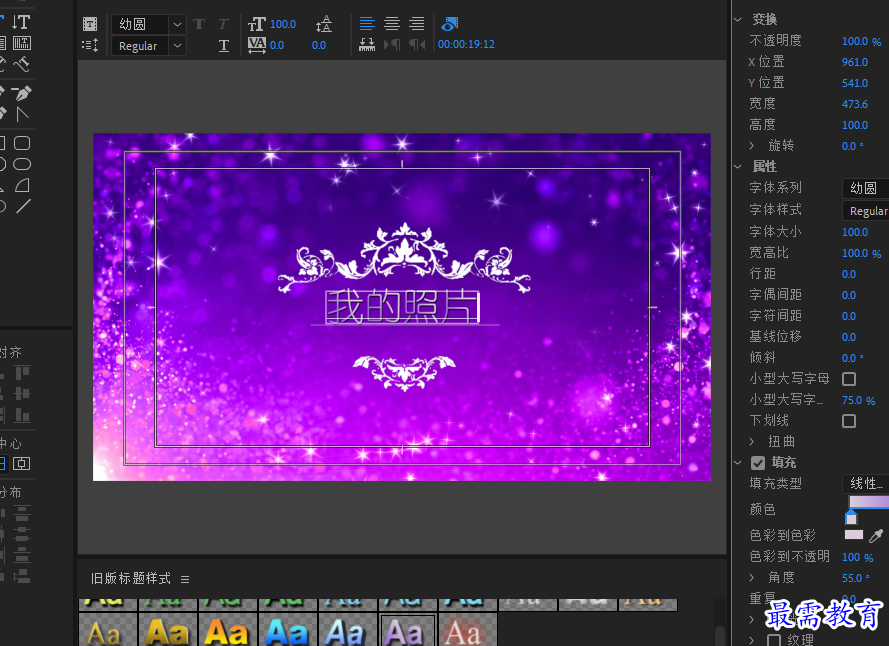889x646 pixels.
Task: Click the 宽度 value 473.6
Action: (x=854, y=104)
